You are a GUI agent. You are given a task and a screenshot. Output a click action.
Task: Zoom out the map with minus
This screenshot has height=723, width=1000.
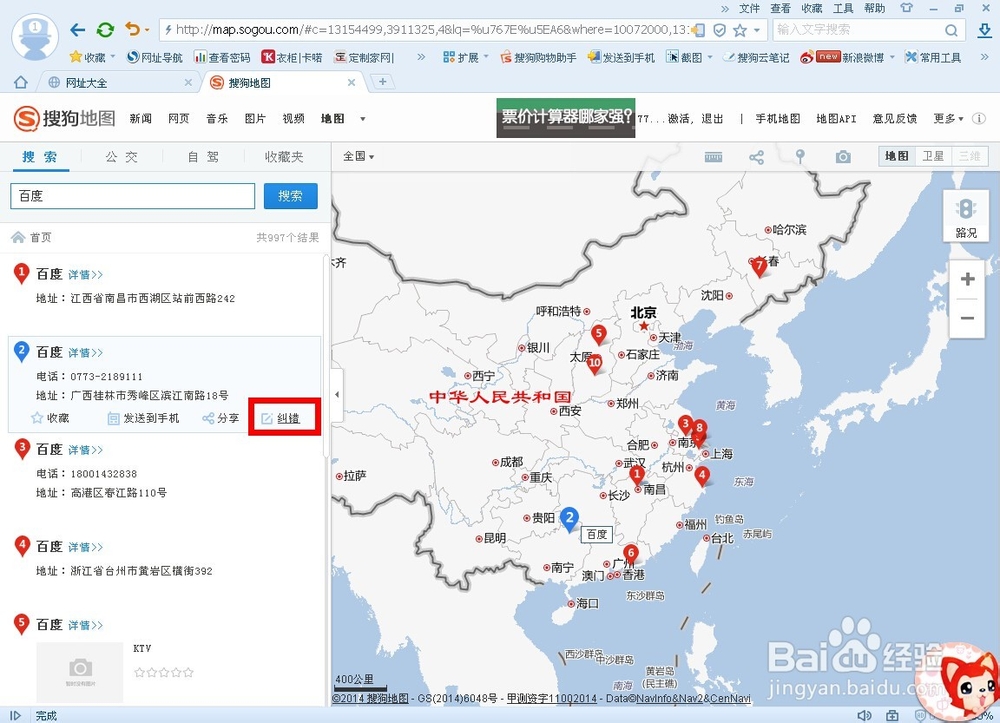967,318
